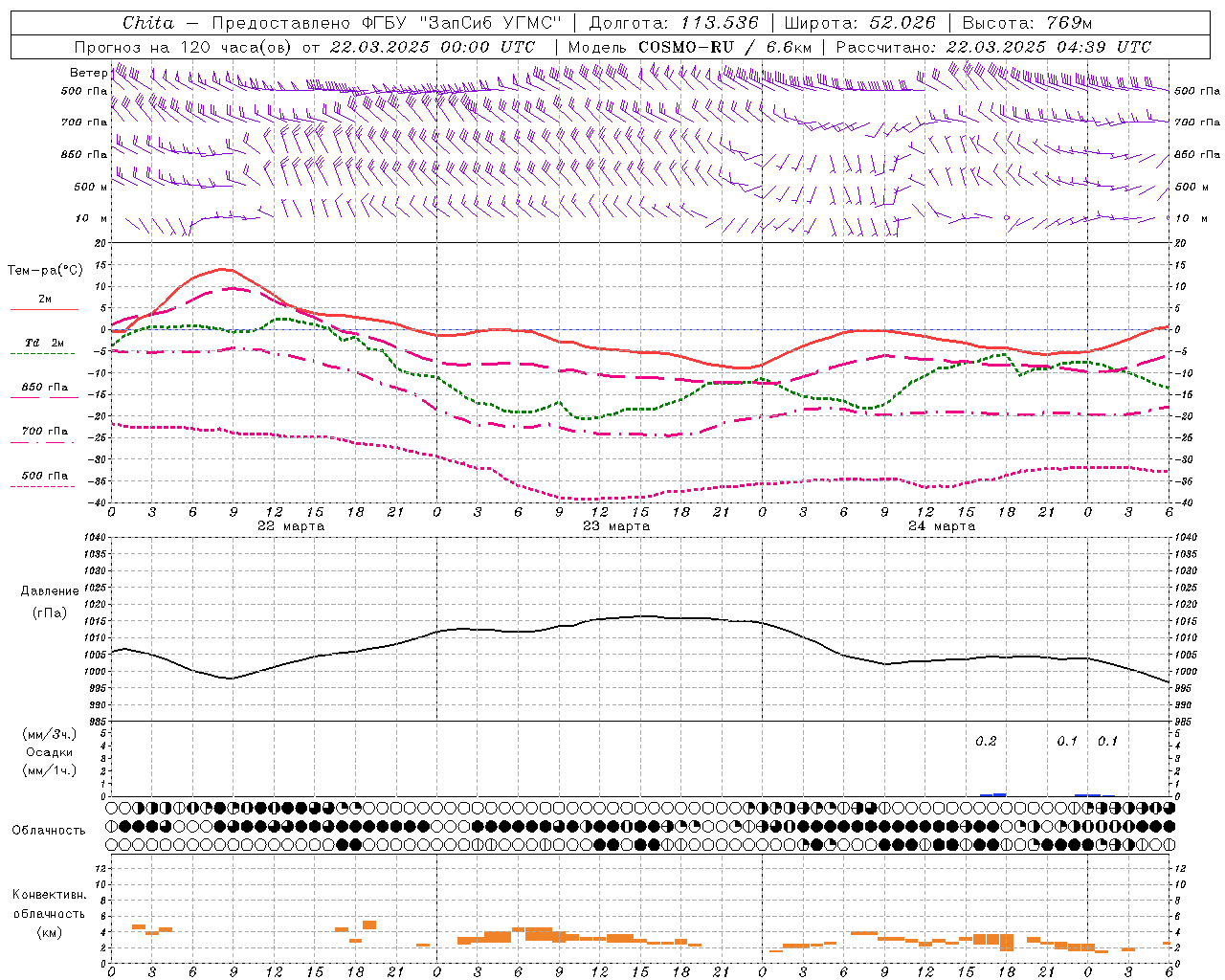Click the "(мм/3ч.)" precipitation unit label
The image size is (1225, 980).
[50, 734]
